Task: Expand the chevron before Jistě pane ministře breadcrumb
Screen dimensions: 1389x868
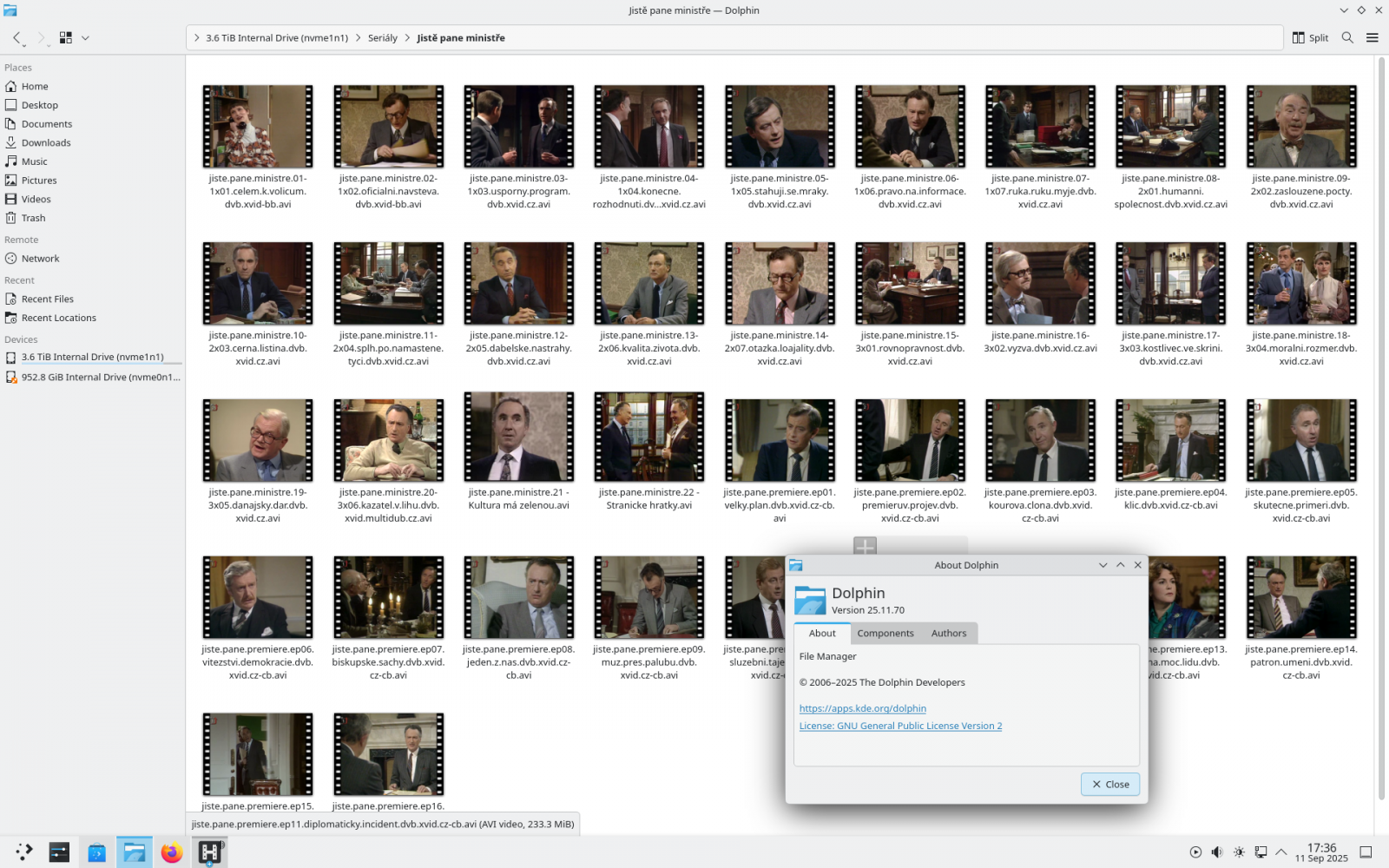Action: [x=407, y=38]
